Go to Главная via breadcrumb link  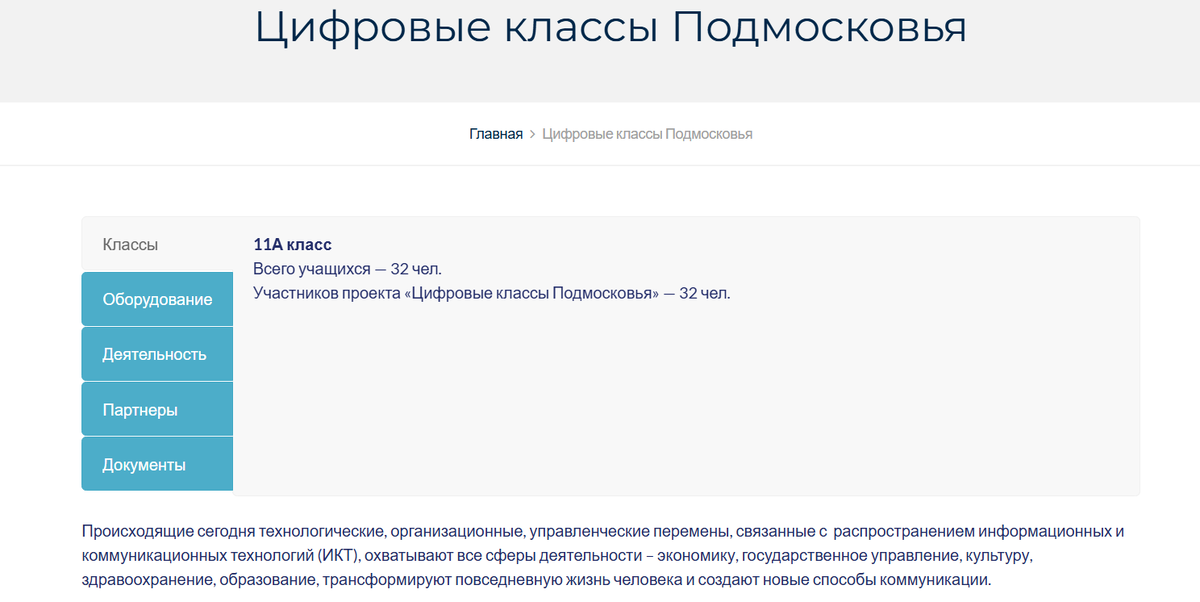[495, 133]
